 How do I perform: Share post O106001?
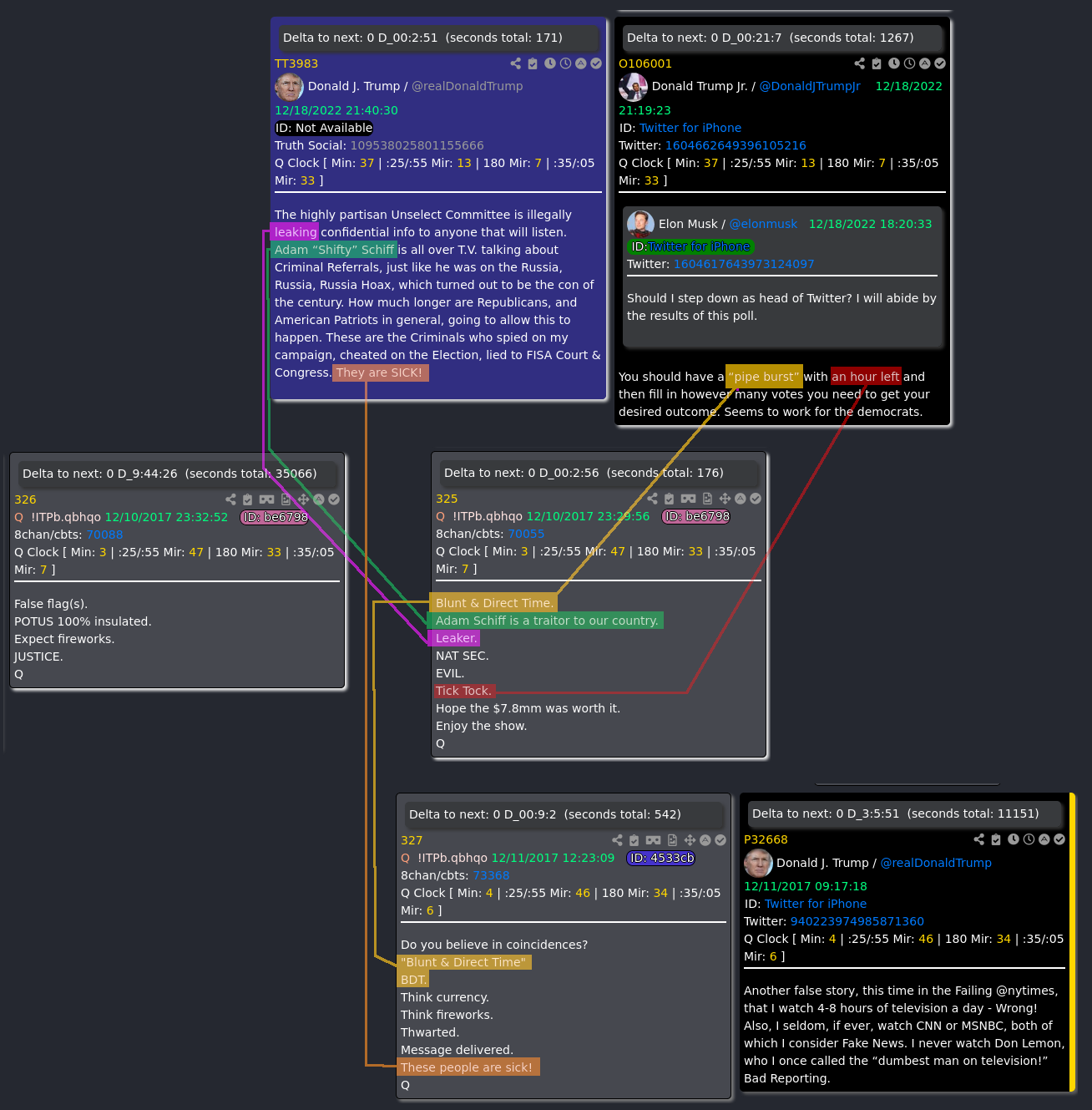[860, 63]
